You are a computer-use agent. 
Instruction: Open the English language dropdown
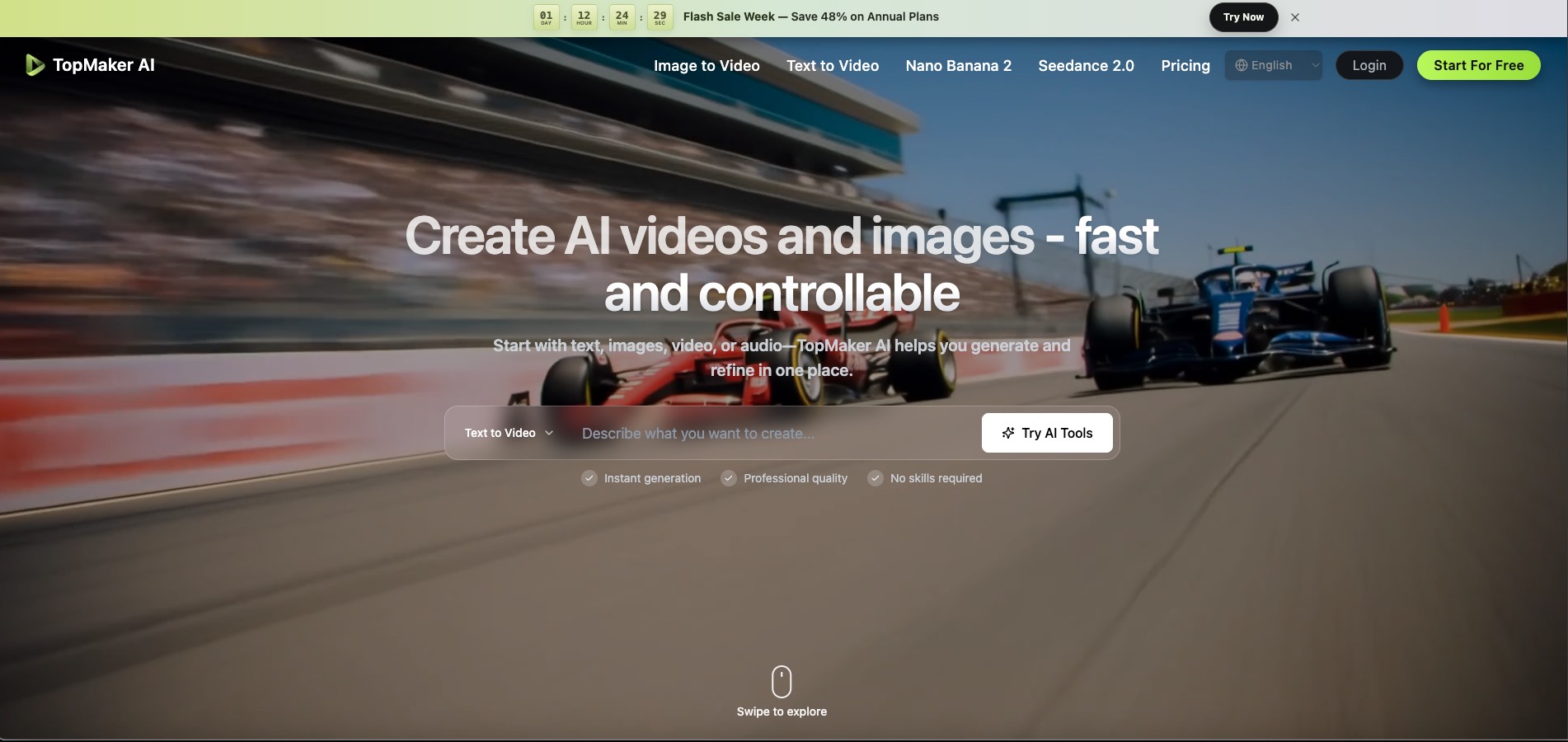(x=1273, y=65)
